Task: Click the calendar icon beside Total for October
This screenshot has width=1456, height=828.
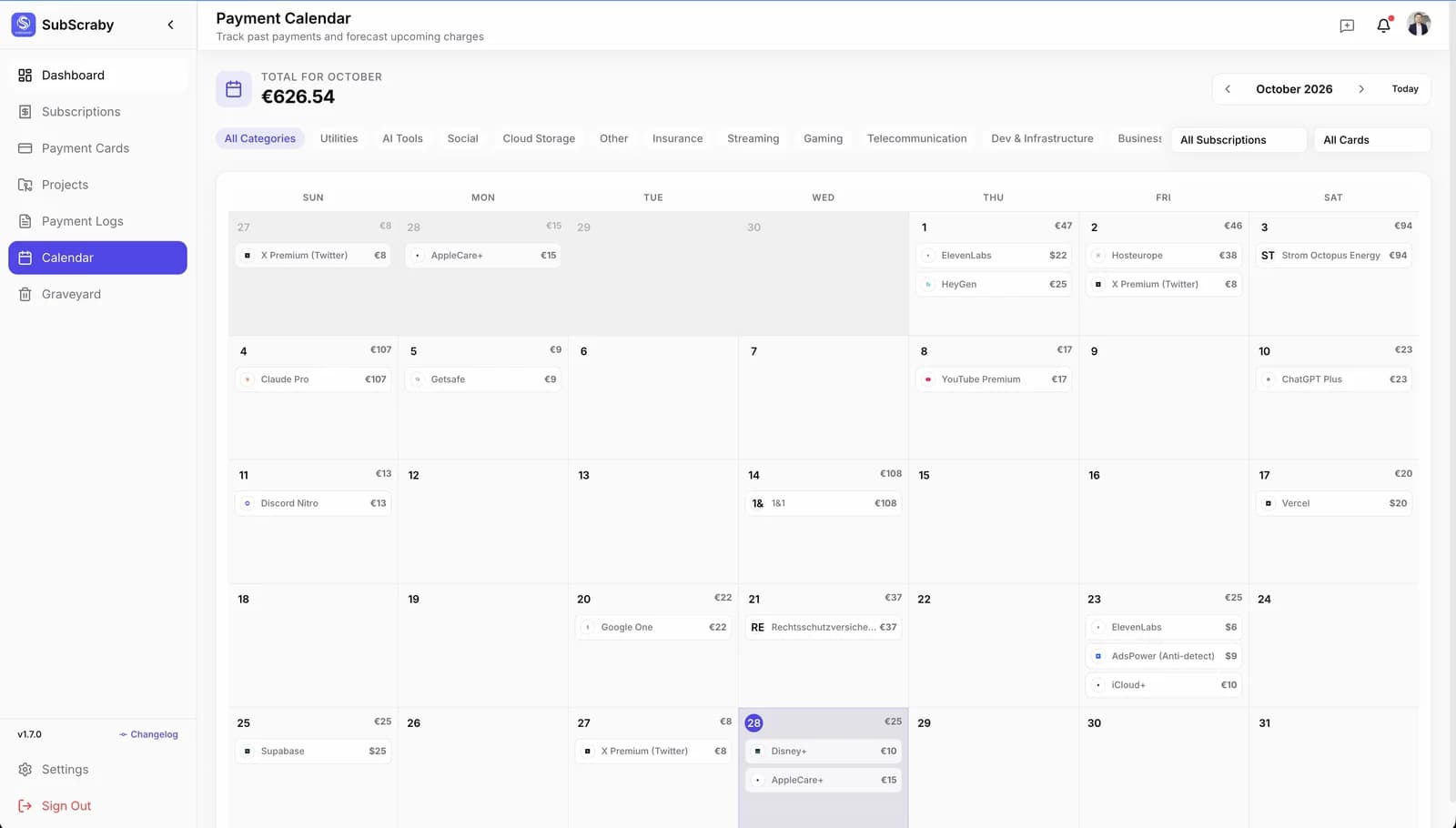Action: [234, 89]
